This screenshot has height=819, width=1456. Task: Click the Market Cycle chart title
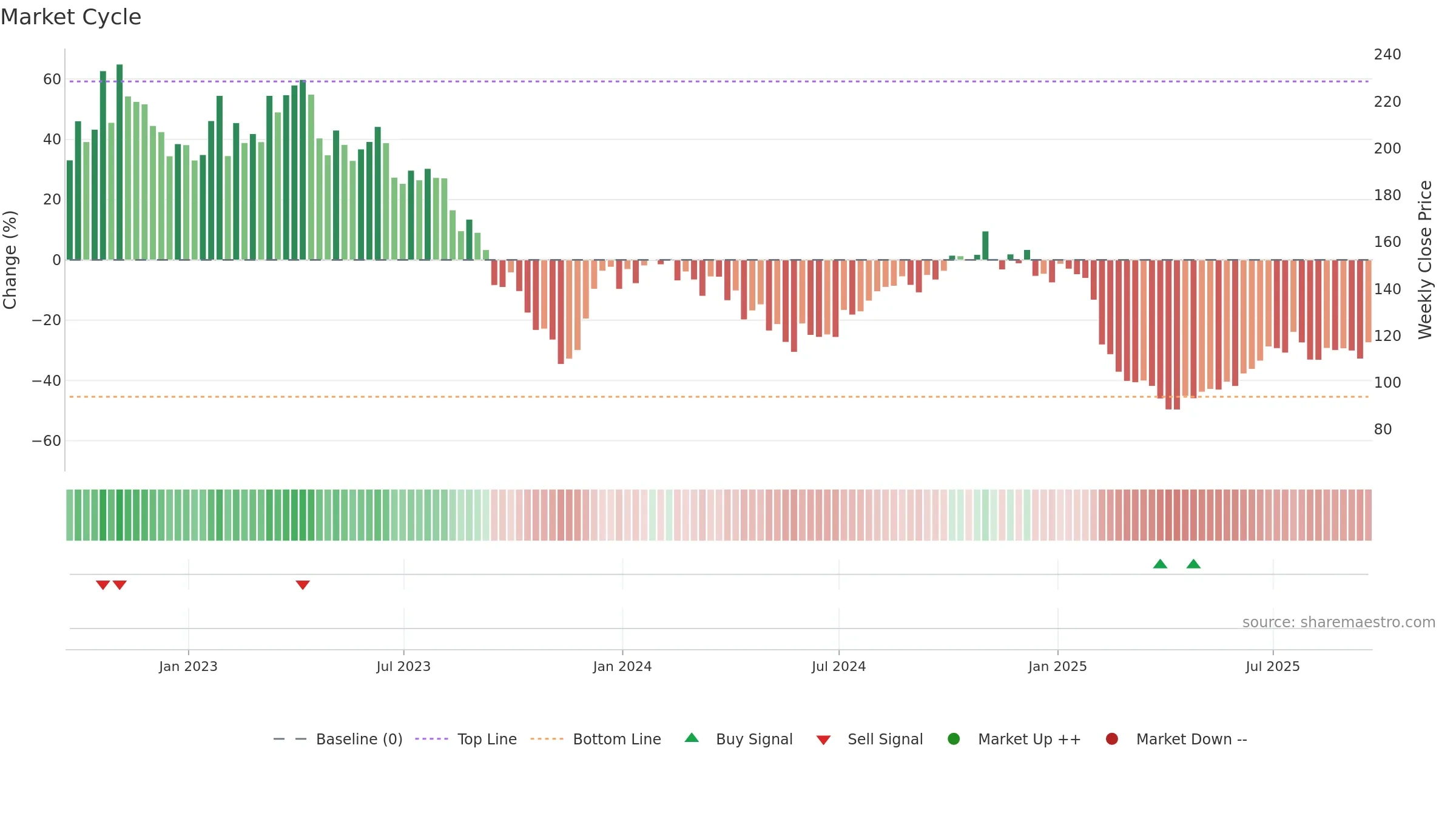(x=71, y=17)
